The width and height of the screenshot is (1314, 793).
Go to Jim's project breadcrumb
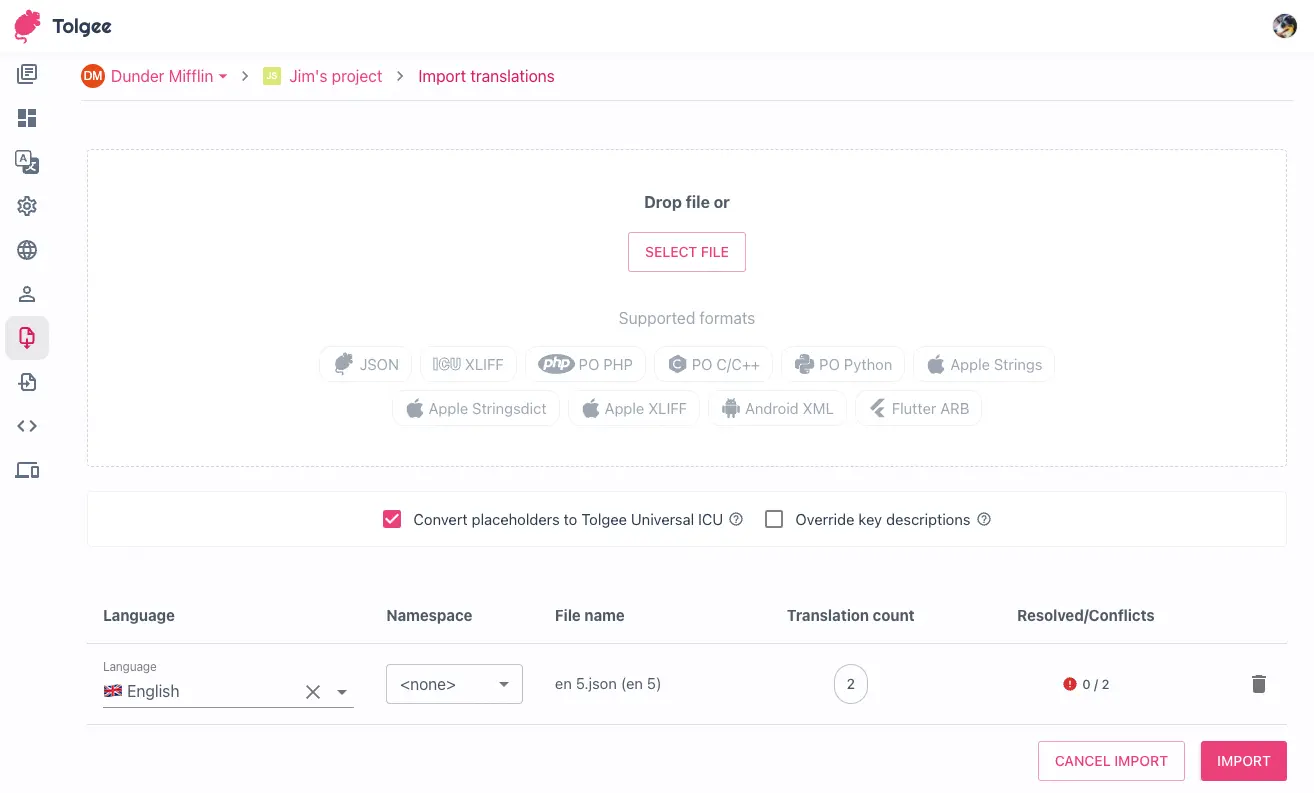pos(335,76)
